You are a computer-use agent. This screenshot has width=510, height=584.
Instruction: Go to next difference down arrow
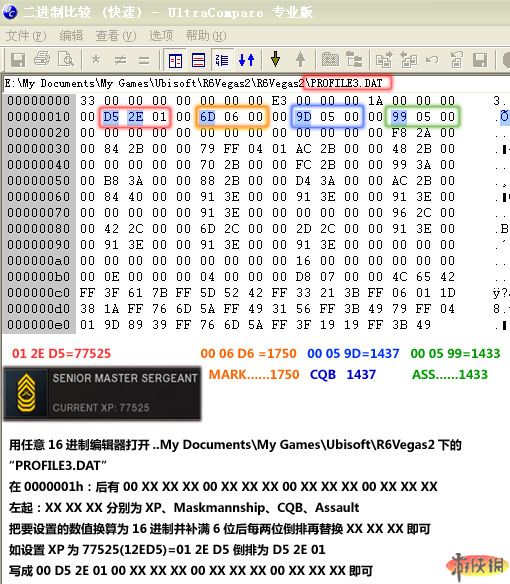275,59
